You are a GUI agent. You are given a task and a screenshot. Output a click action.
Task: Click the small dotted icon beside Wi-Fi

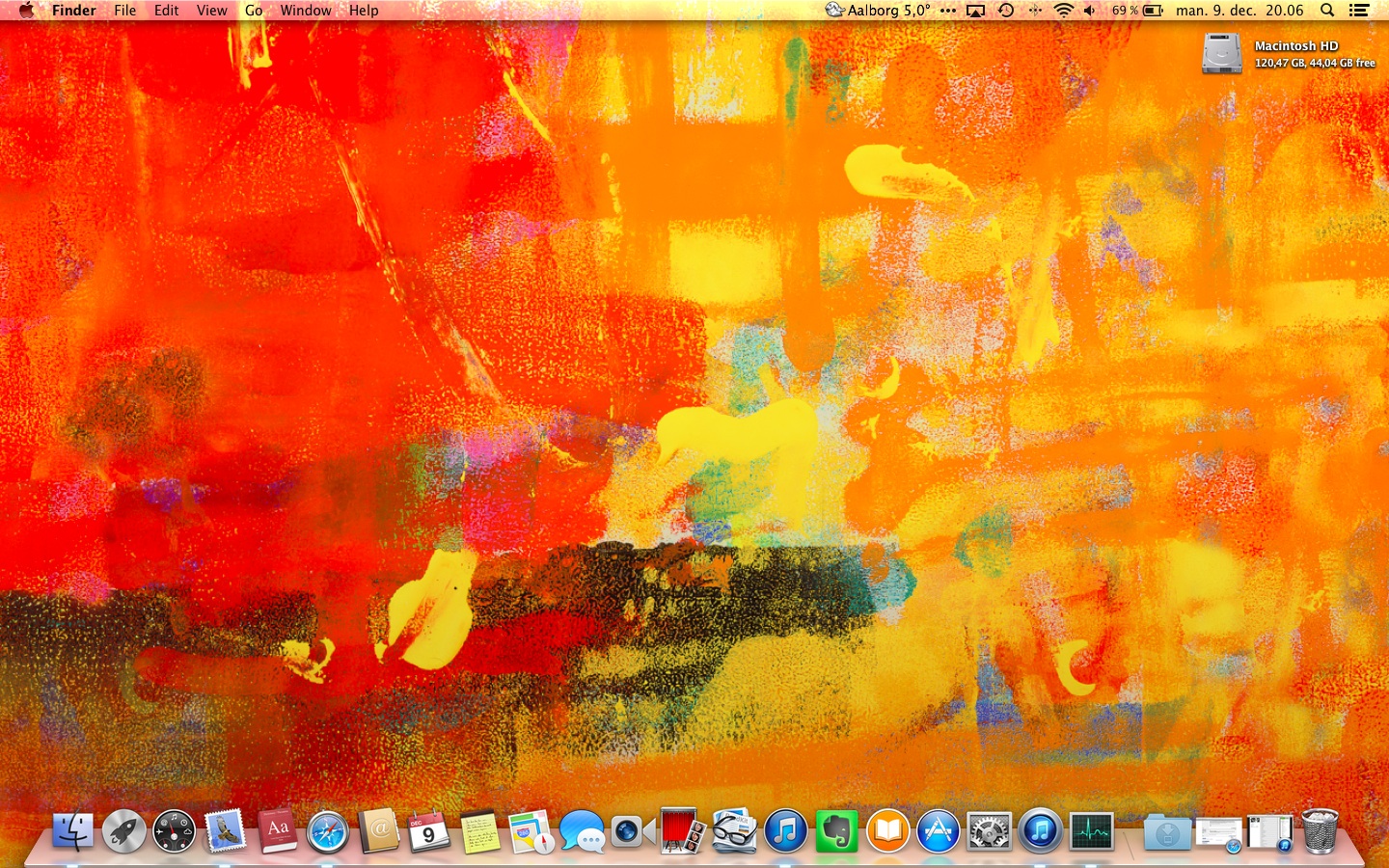(1035, 11)
